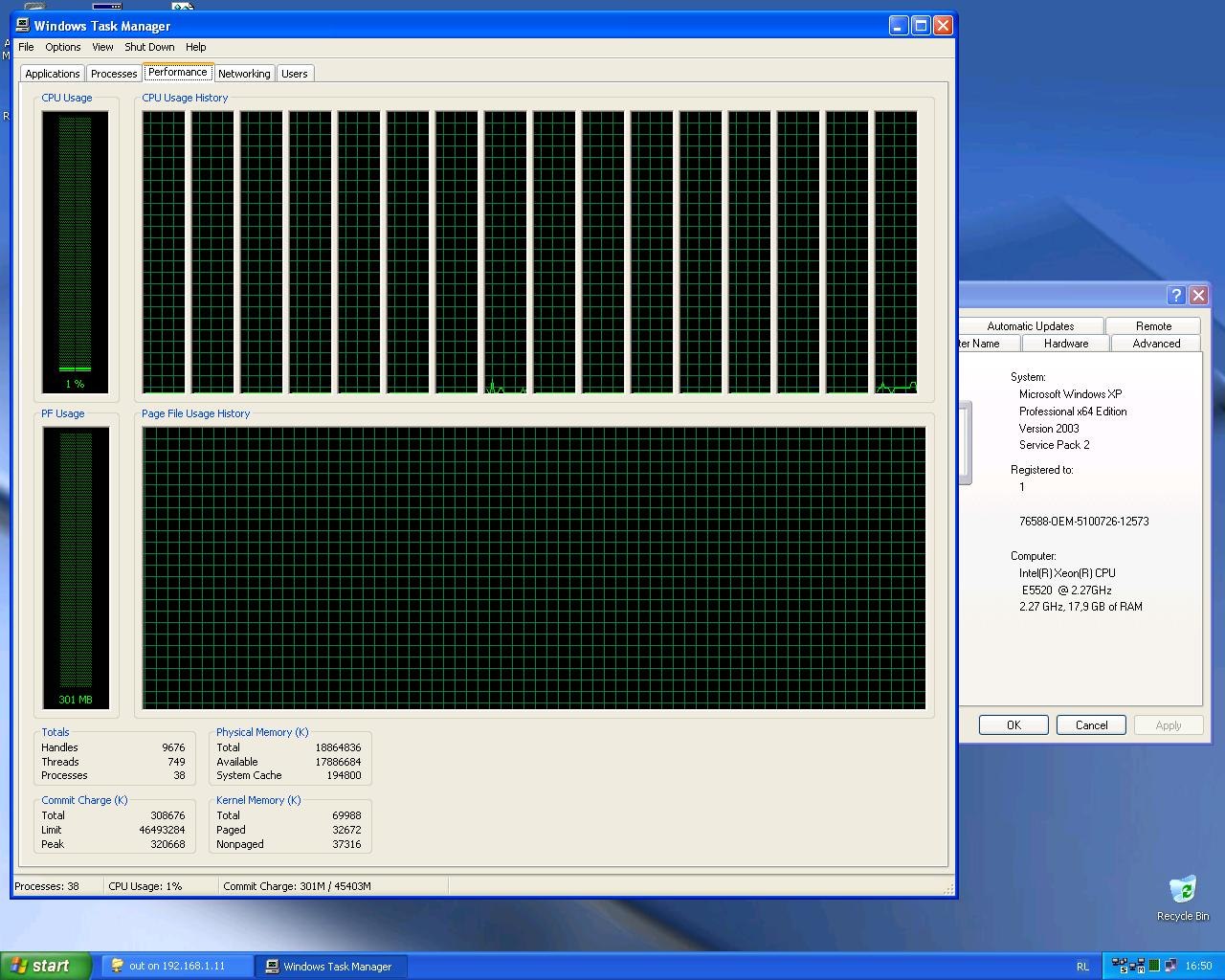Open the Advanced tab in System Properties

1156,344
